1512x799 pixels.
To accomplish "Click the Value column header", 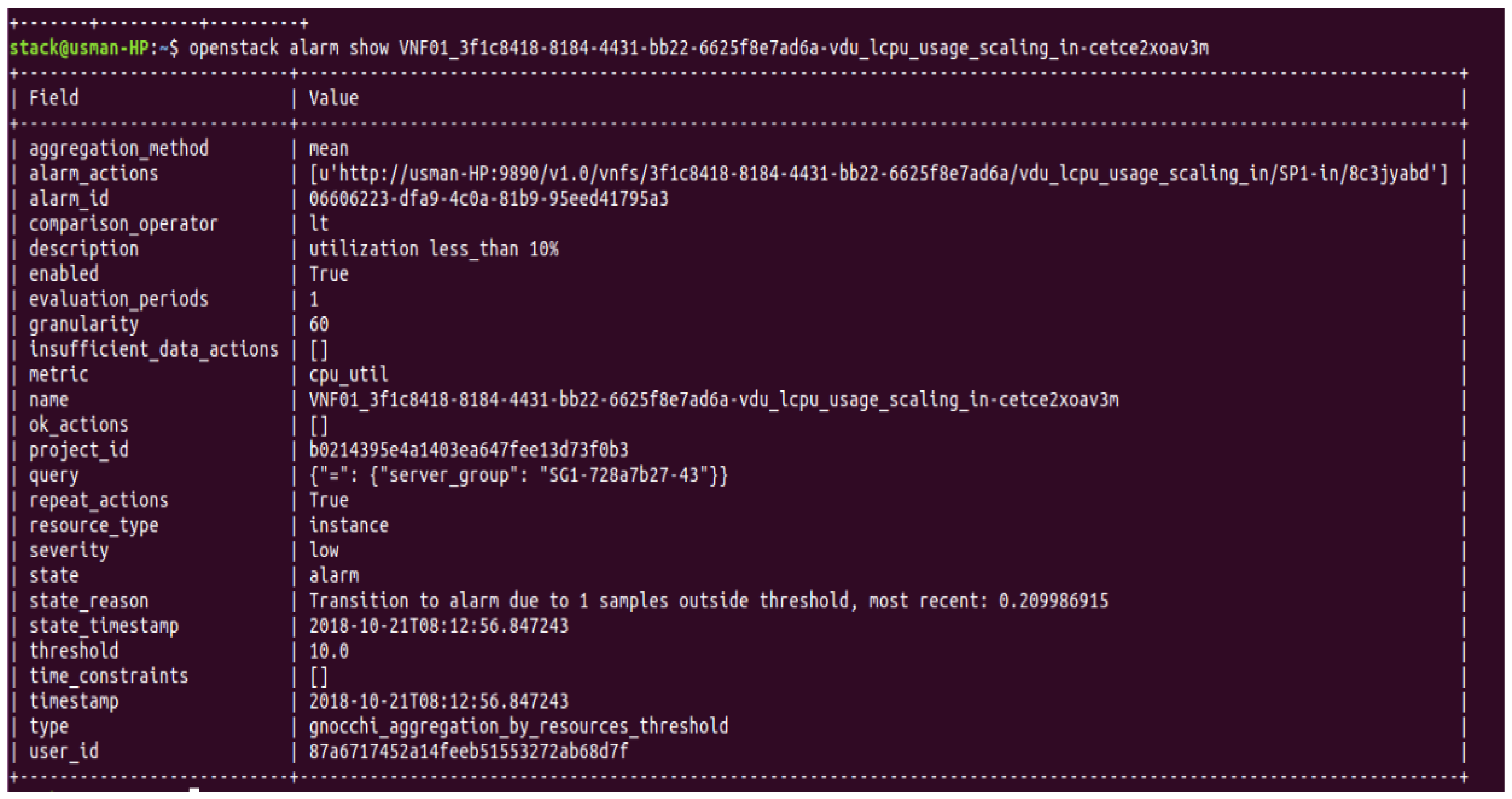I will pyautogui.click(x=334, y=98).
